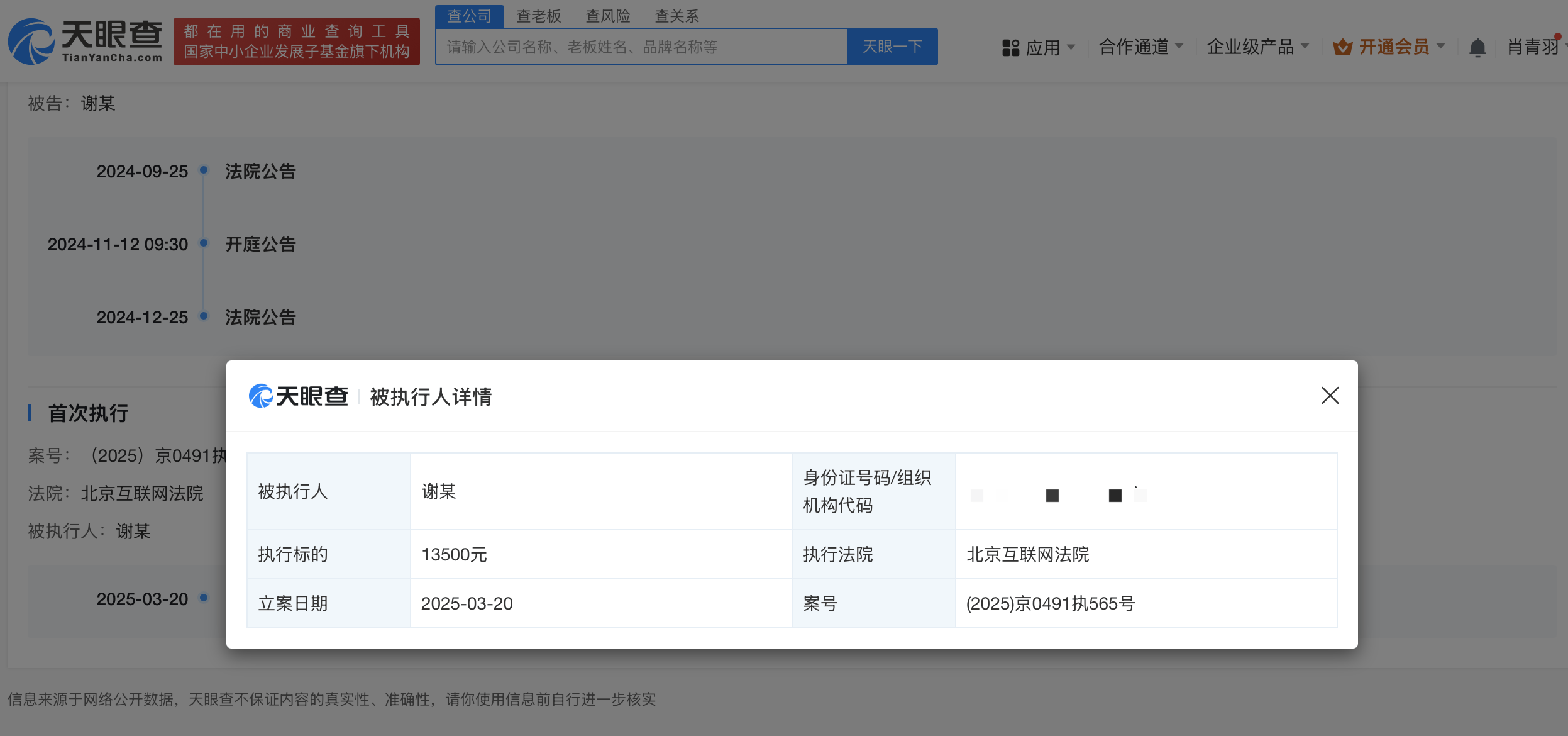Close the 被执行人详情 dialog
The width and height of the screenshot is (1568, 736).
click(x=1330, y=395)
